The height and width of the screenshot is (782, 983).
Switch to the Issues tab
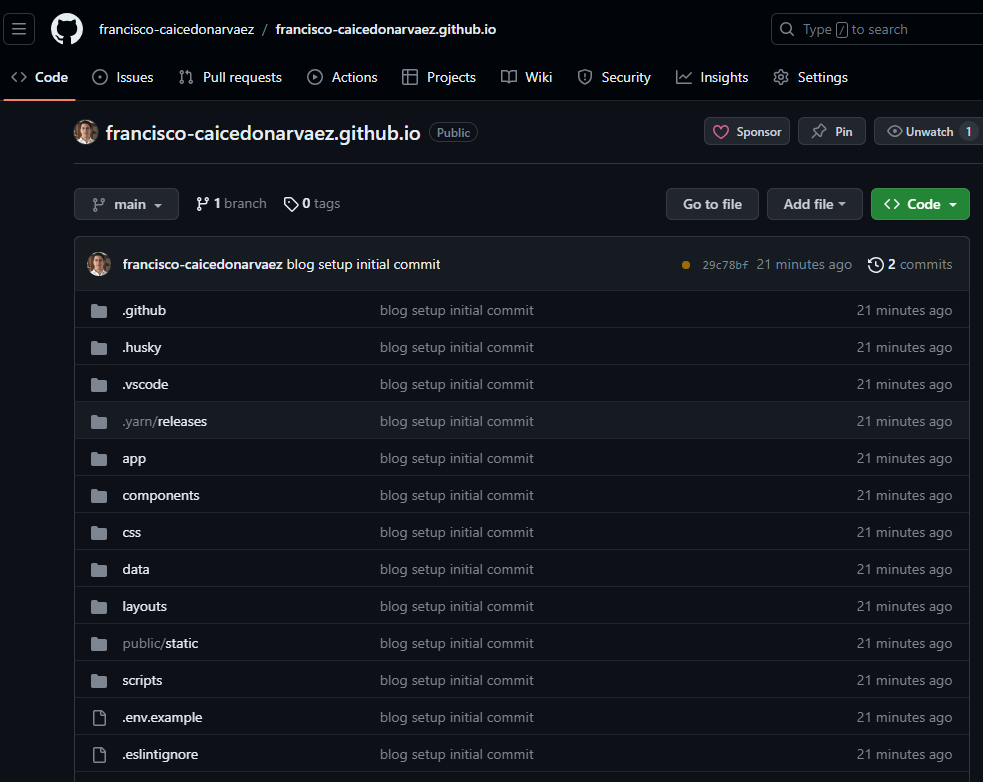point(123,77)
